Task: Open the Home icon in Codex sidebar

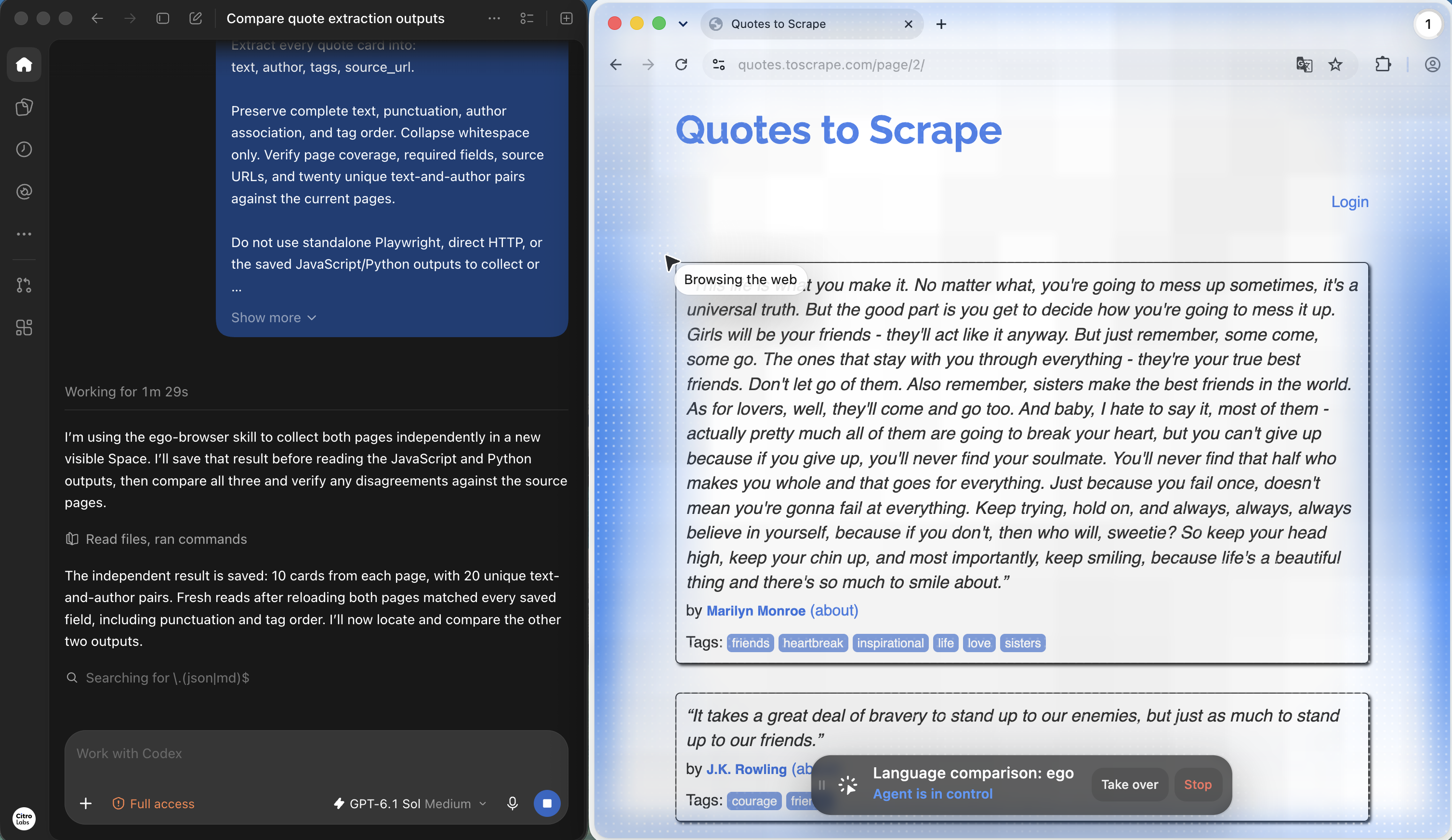Action: tap(24, 65)
